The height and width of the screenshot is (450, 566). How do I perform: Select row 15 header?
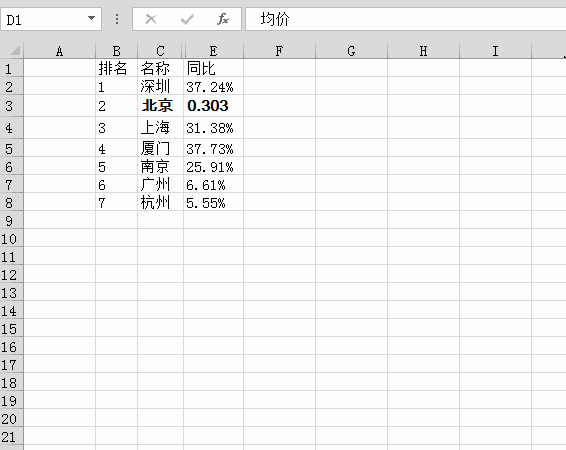click(x=12, y=328)
